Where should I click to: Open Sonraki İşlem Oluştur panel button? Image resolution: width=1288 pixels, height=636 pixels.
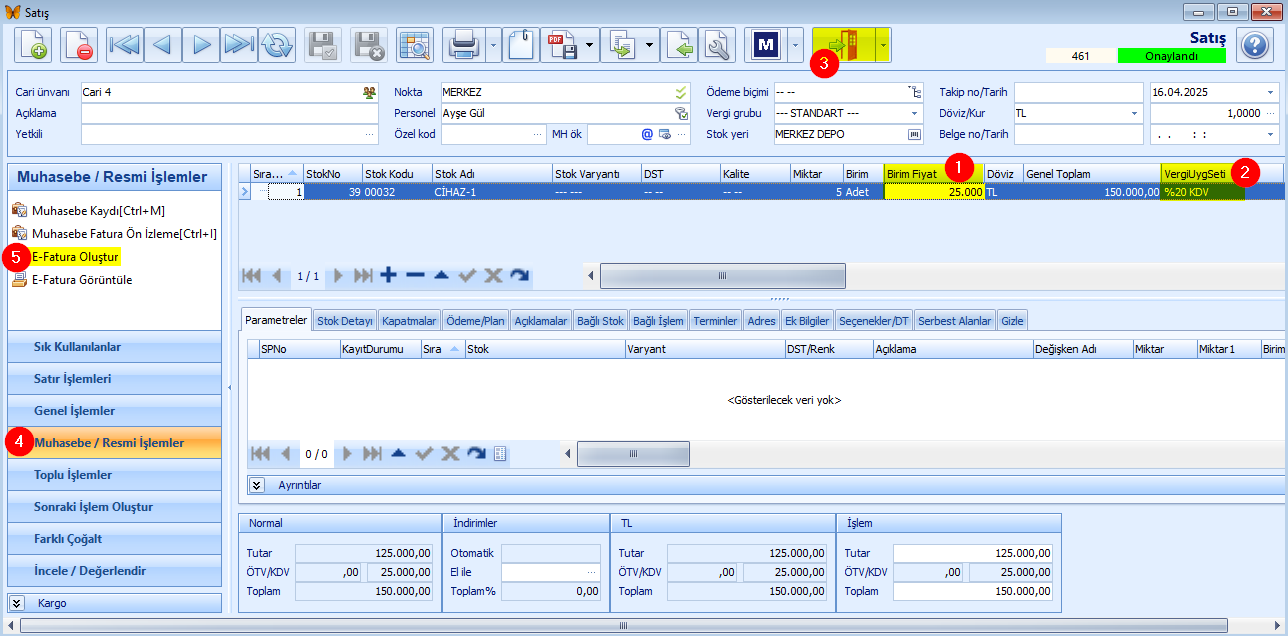(114, 507)
